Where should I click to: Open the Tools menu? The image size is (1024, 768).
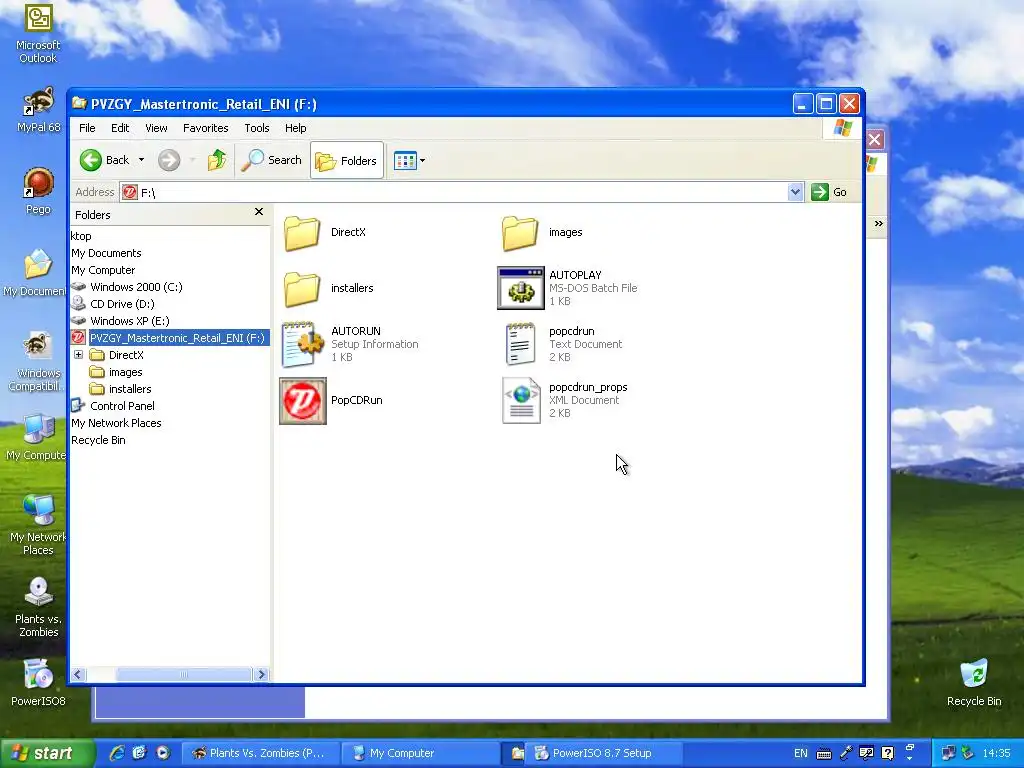(257, 128)
